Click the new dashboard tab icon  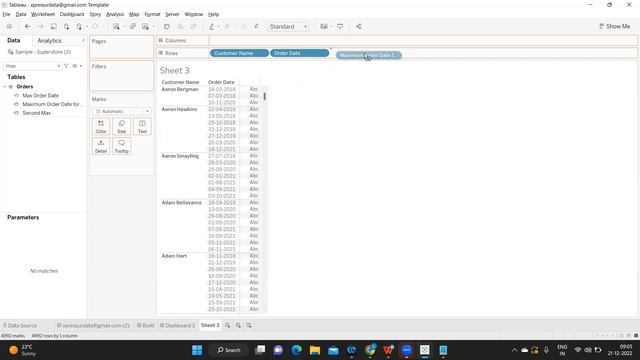(x=238, y=325)
